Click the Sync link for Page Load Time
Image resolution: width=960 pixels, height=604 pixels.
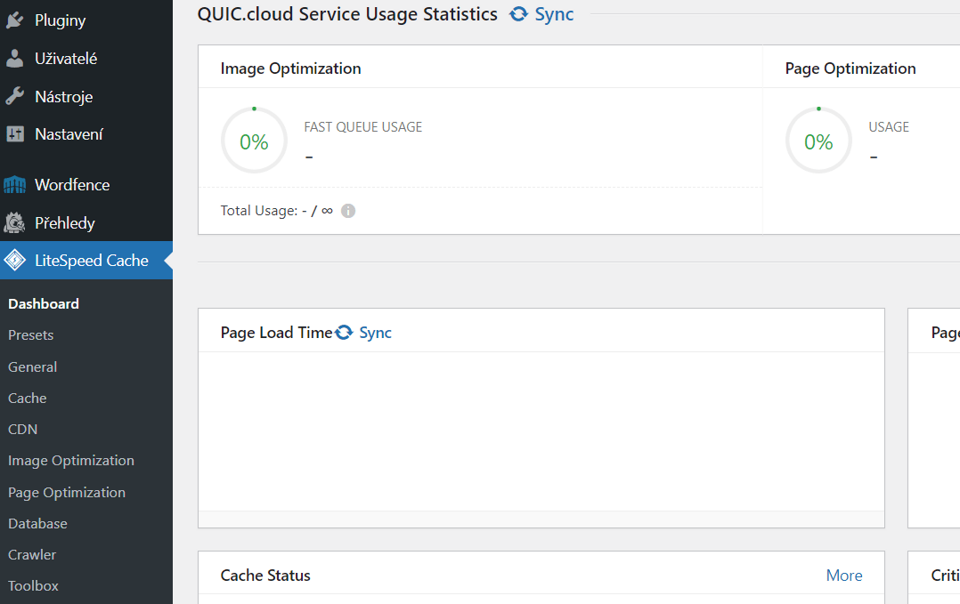[x=375, y=332]
